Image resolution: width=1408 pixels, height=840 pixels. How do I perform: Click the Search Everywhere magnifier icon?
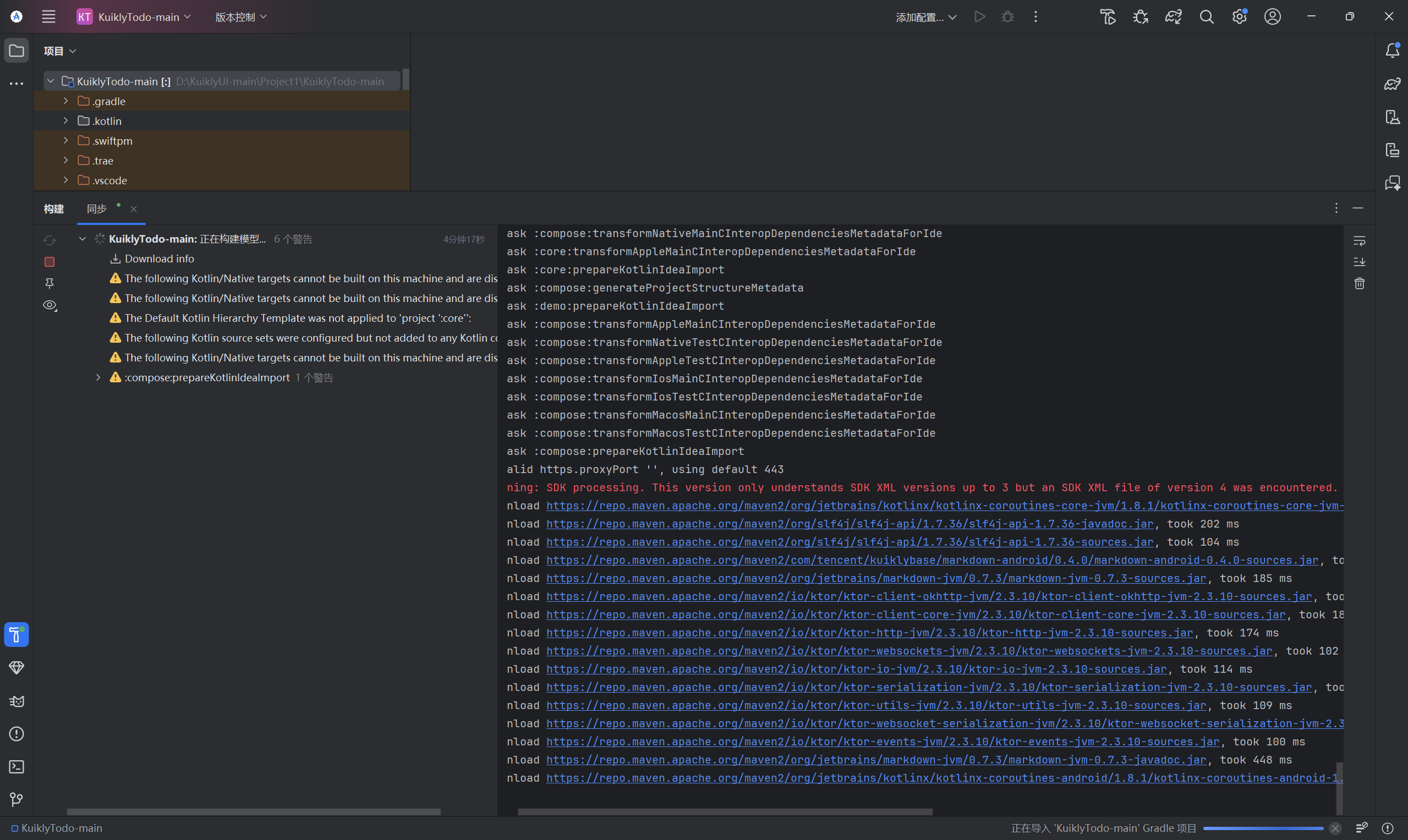1207,17
